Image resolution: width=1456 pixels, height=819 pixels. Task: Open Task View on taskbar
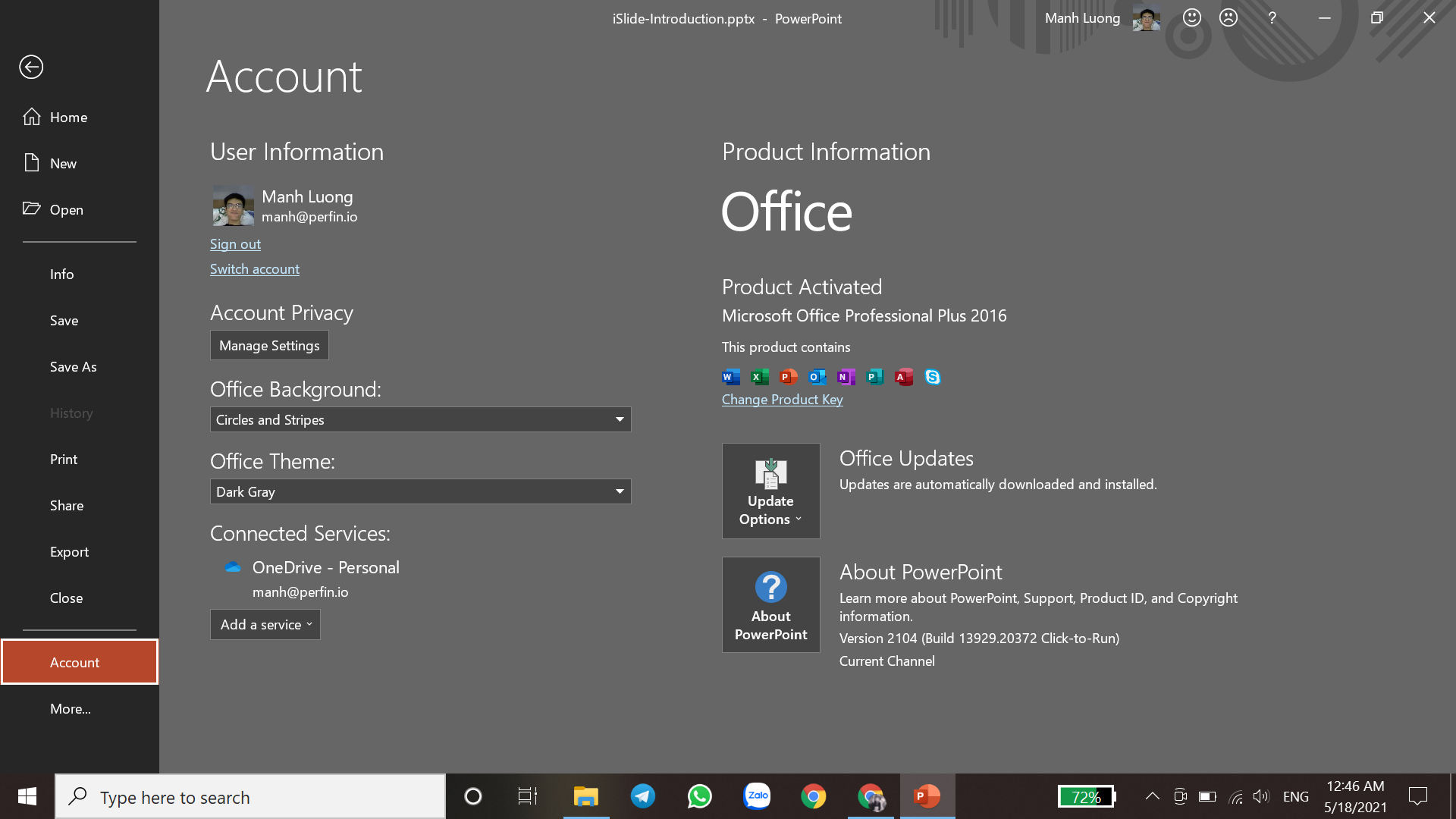[x=528, y=796]
